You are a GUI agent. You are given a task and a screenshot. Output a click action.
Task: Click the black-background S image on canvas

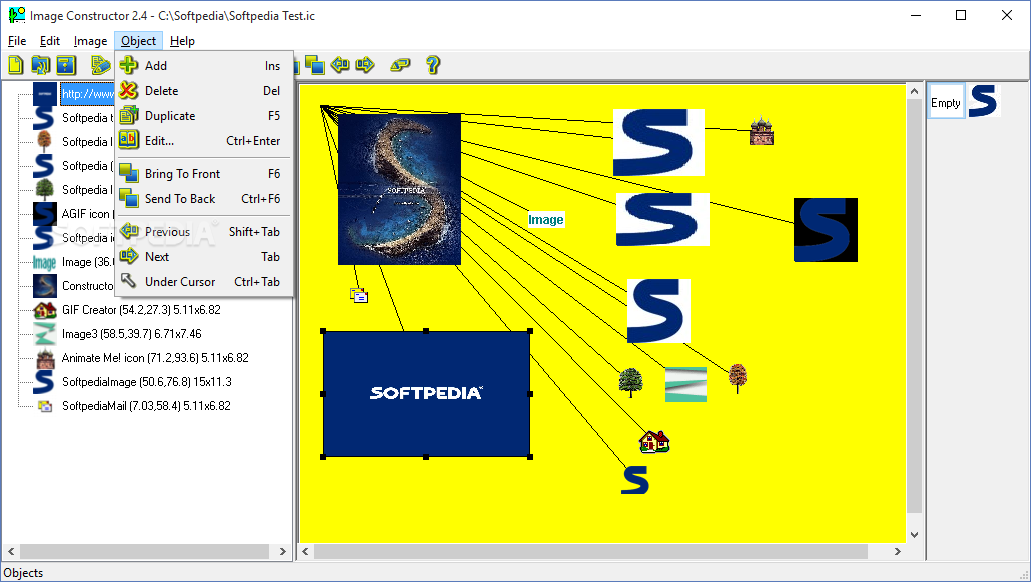pos(826,230)
